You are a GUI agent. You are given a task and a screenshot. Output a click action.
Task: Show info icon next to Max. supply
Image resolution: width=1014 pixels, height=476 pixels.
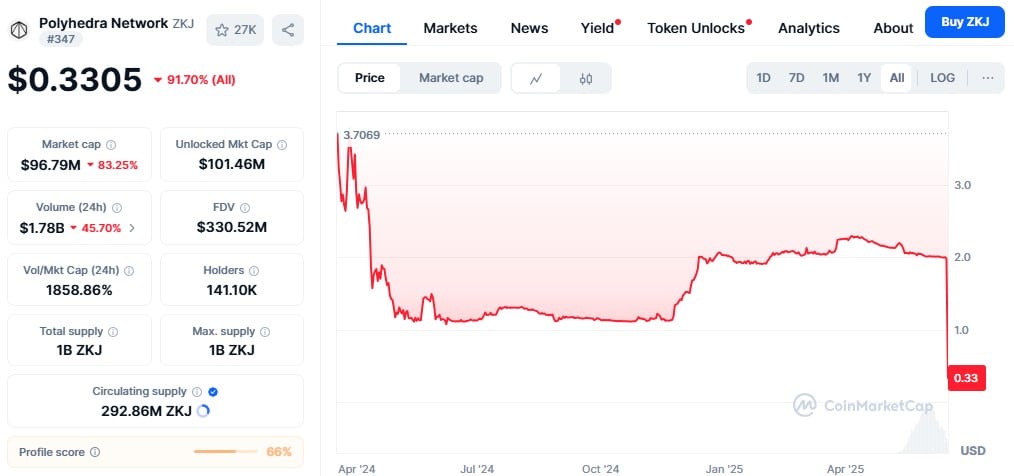pos(265,332)
